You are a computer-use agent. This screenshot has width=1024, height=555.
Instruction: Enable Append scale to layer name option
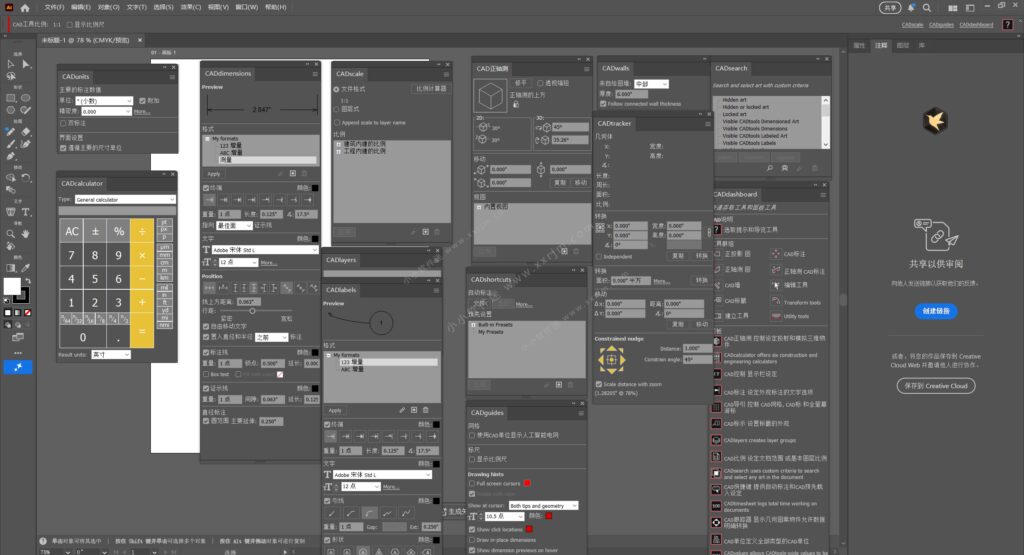coord(337,122)
